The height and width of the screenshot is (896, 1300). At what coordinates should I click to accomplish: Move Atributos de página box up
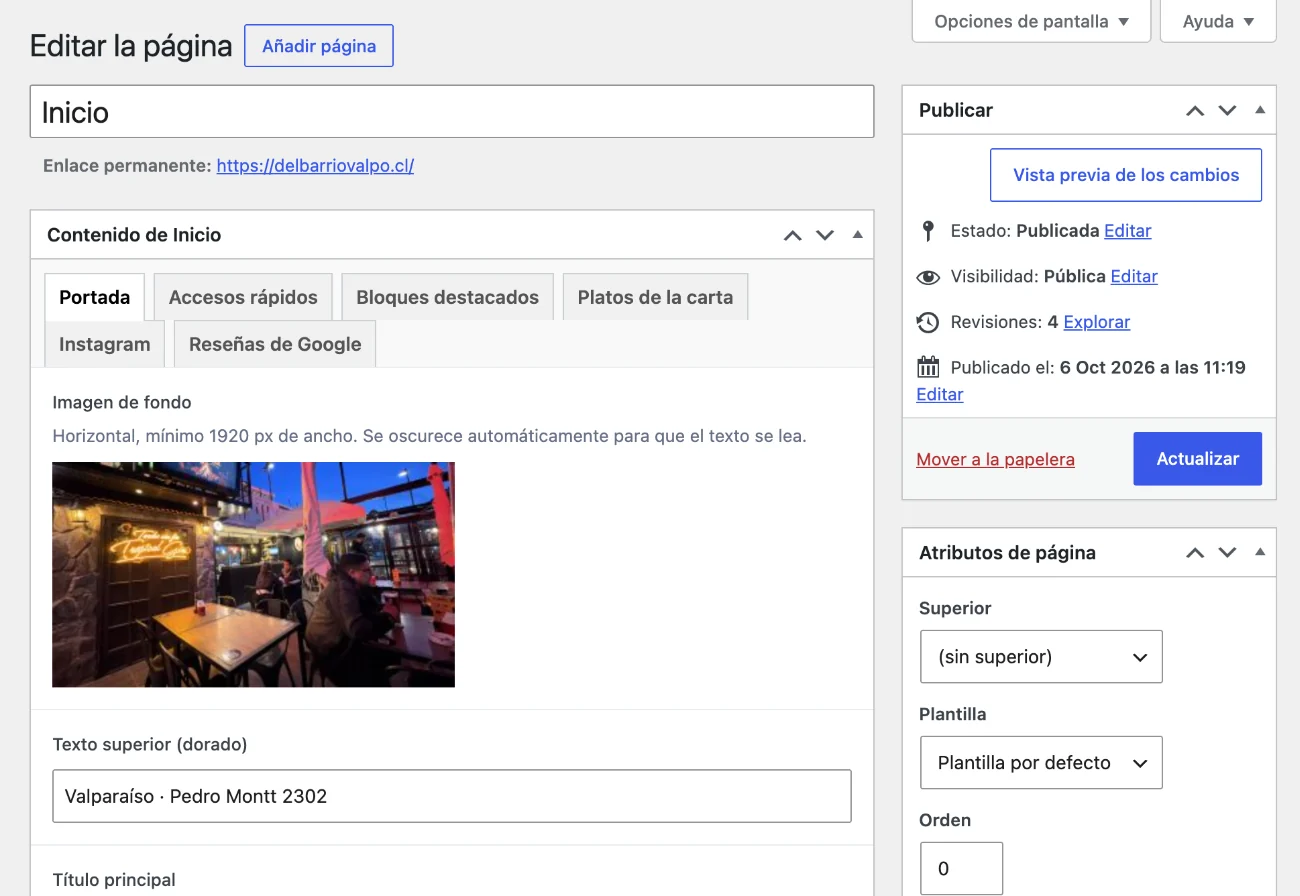coord(1195,553)
